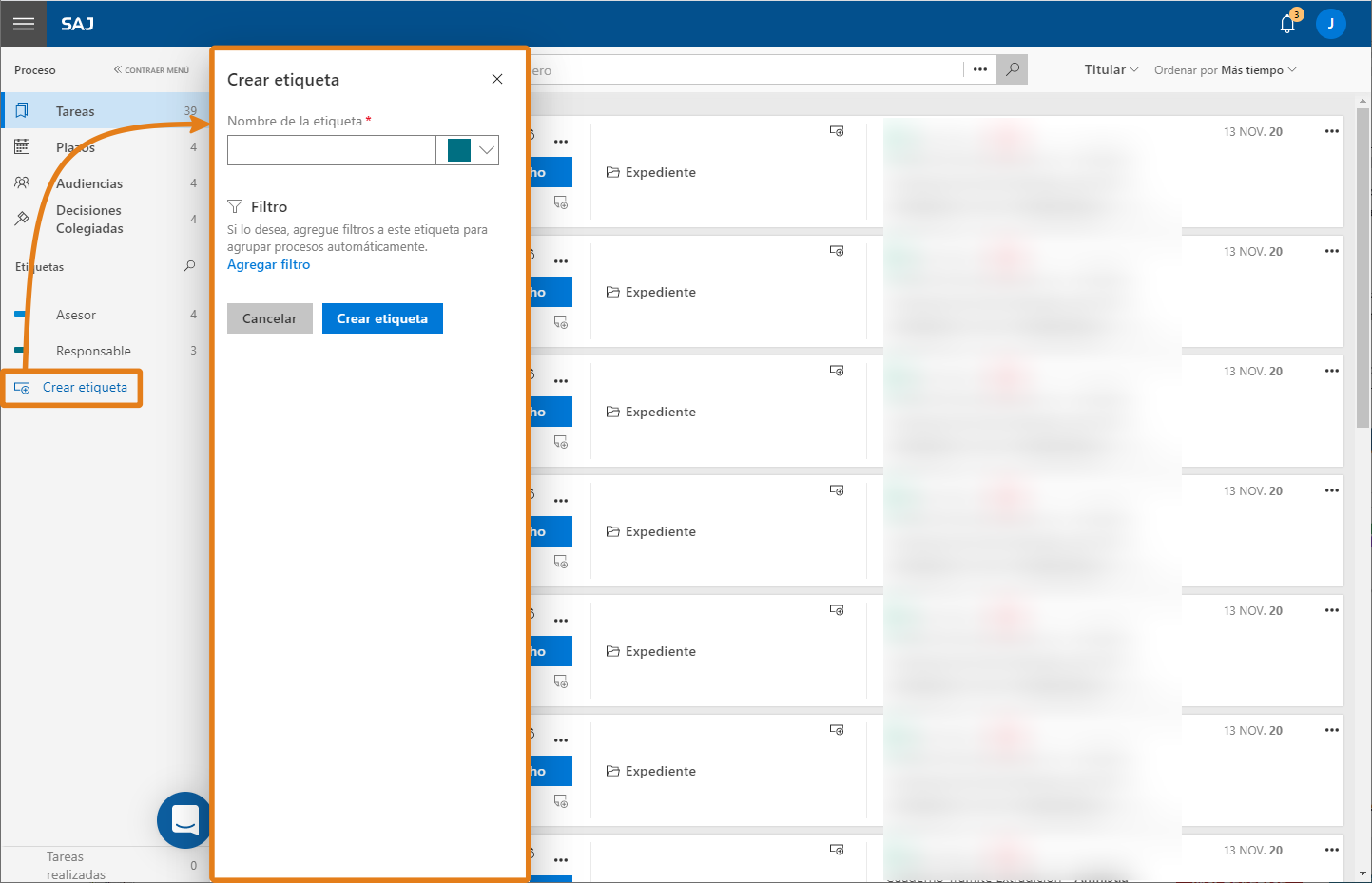Click add-label icon atop first task card
The image size is (1372, 883).
click(x=837, y=131)
